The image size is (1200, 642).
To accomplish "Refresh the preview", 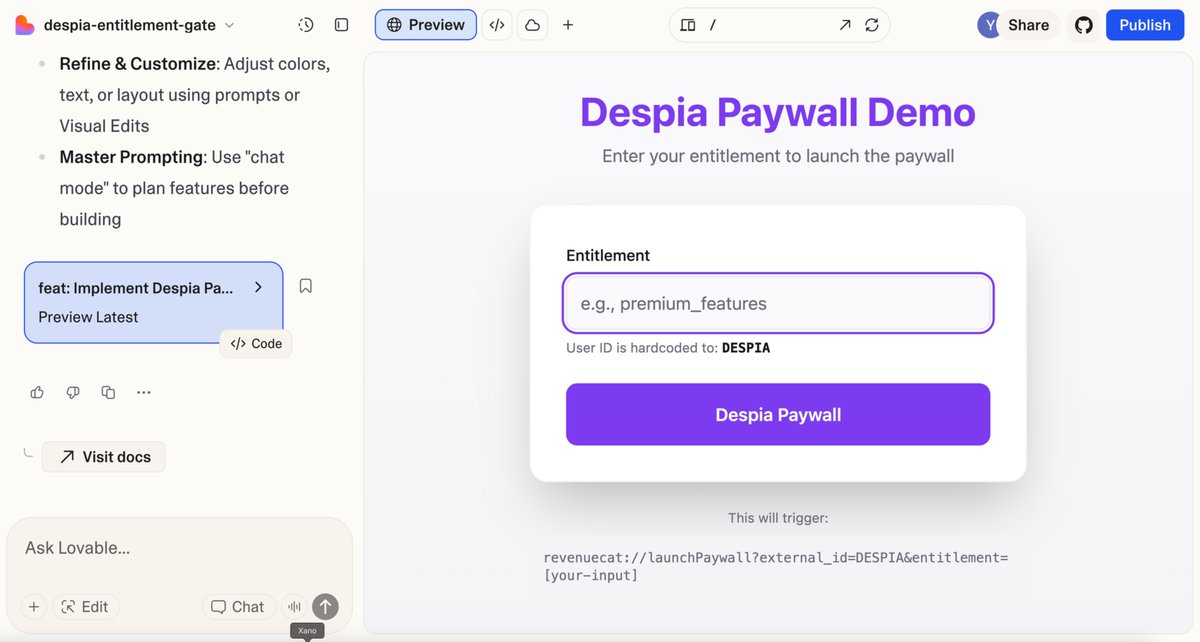I will pyautogui.click(x=872, y=25).
